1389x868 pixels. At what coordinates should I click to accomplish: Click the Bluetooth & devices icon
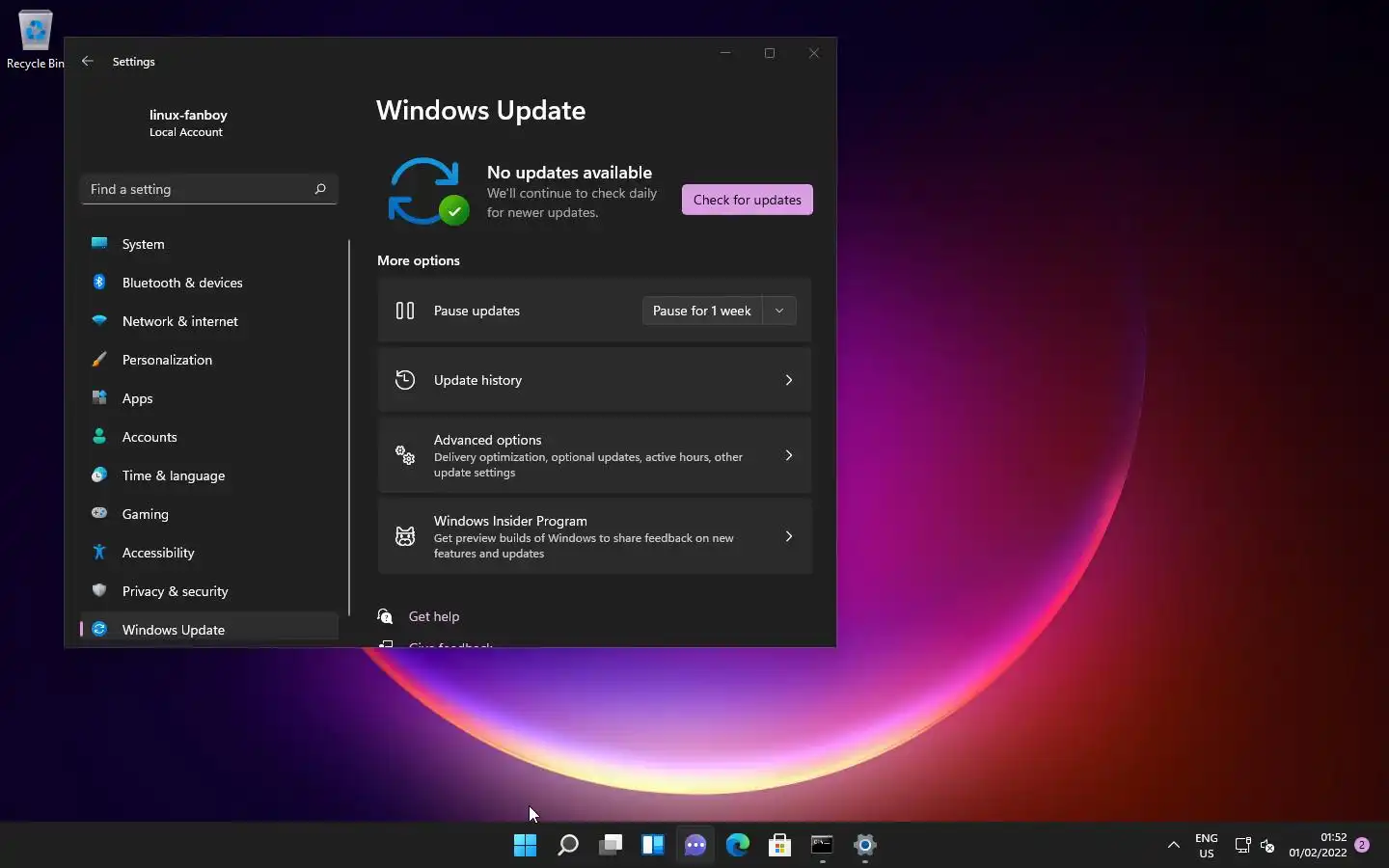99,282
